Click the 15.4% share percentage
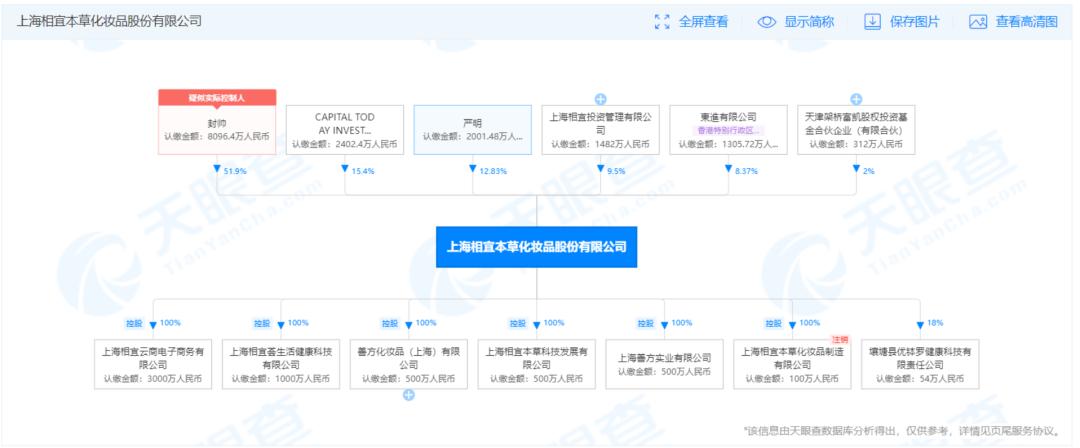1080x448 pixels. (x=364, y=170)
